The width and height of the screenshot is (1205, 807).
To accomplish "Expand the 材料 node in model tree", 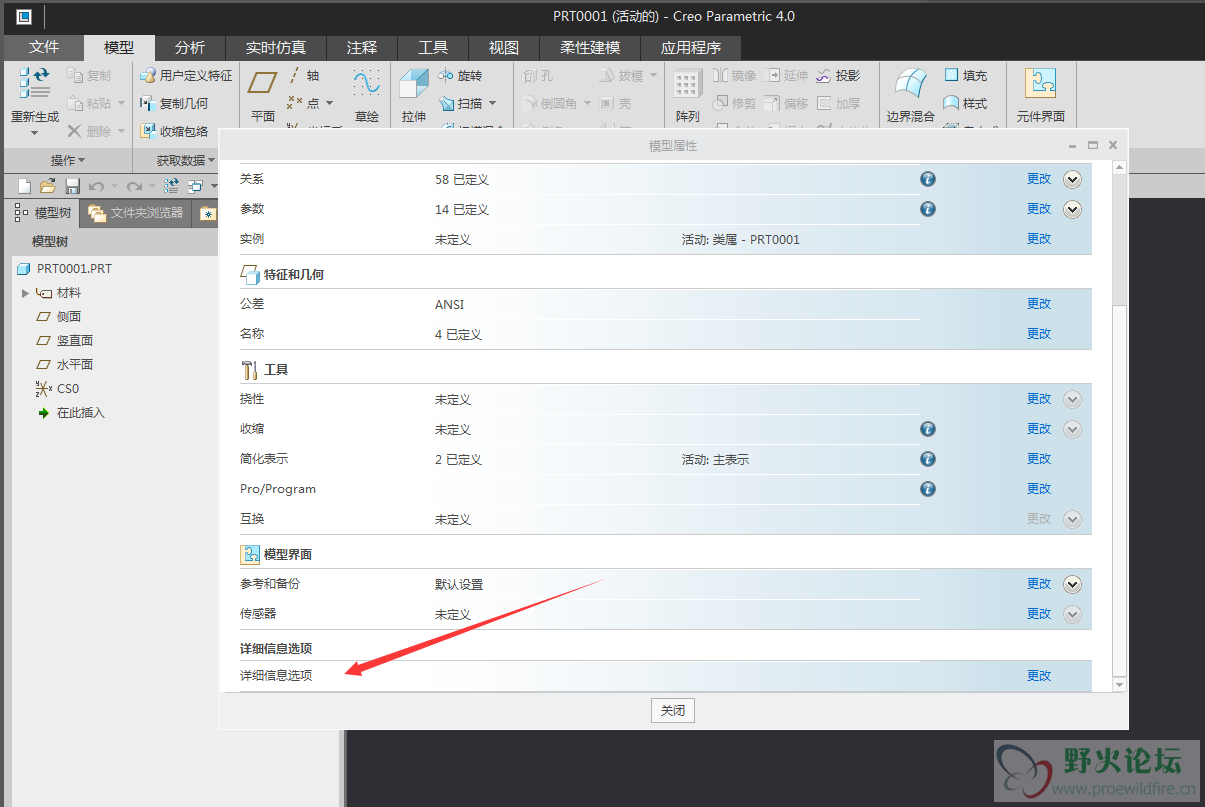I will 26,293.
